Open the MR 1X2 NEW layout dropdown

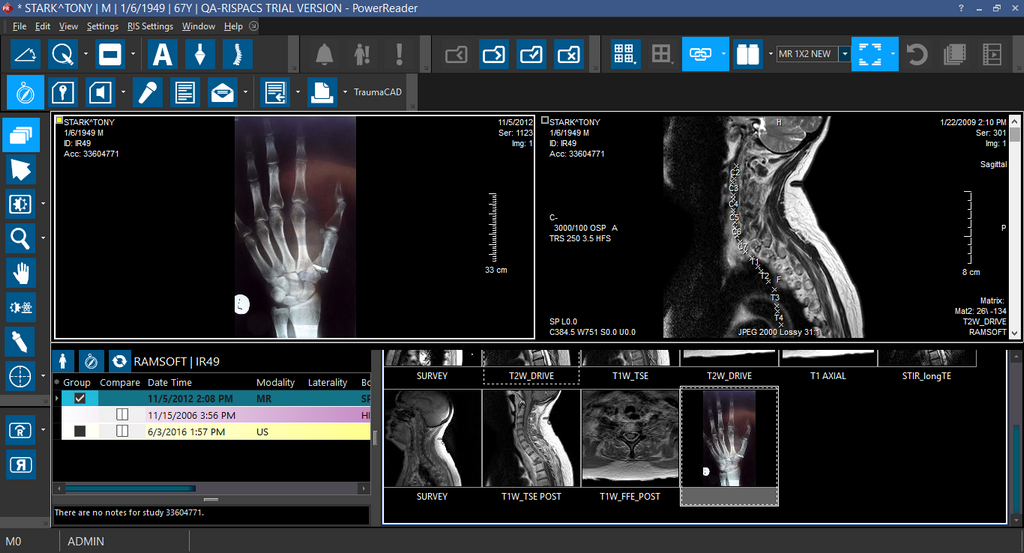[844, 53]
